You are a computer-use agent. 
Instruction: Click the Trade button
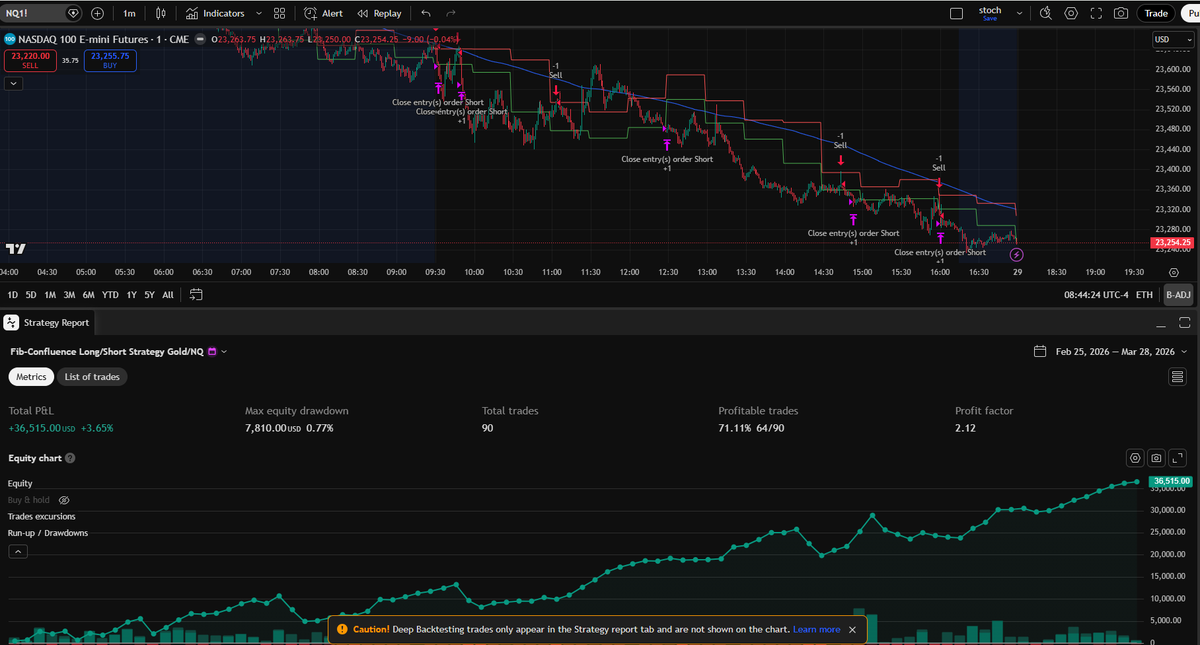pyautogui.click(x=1155, y=13)
